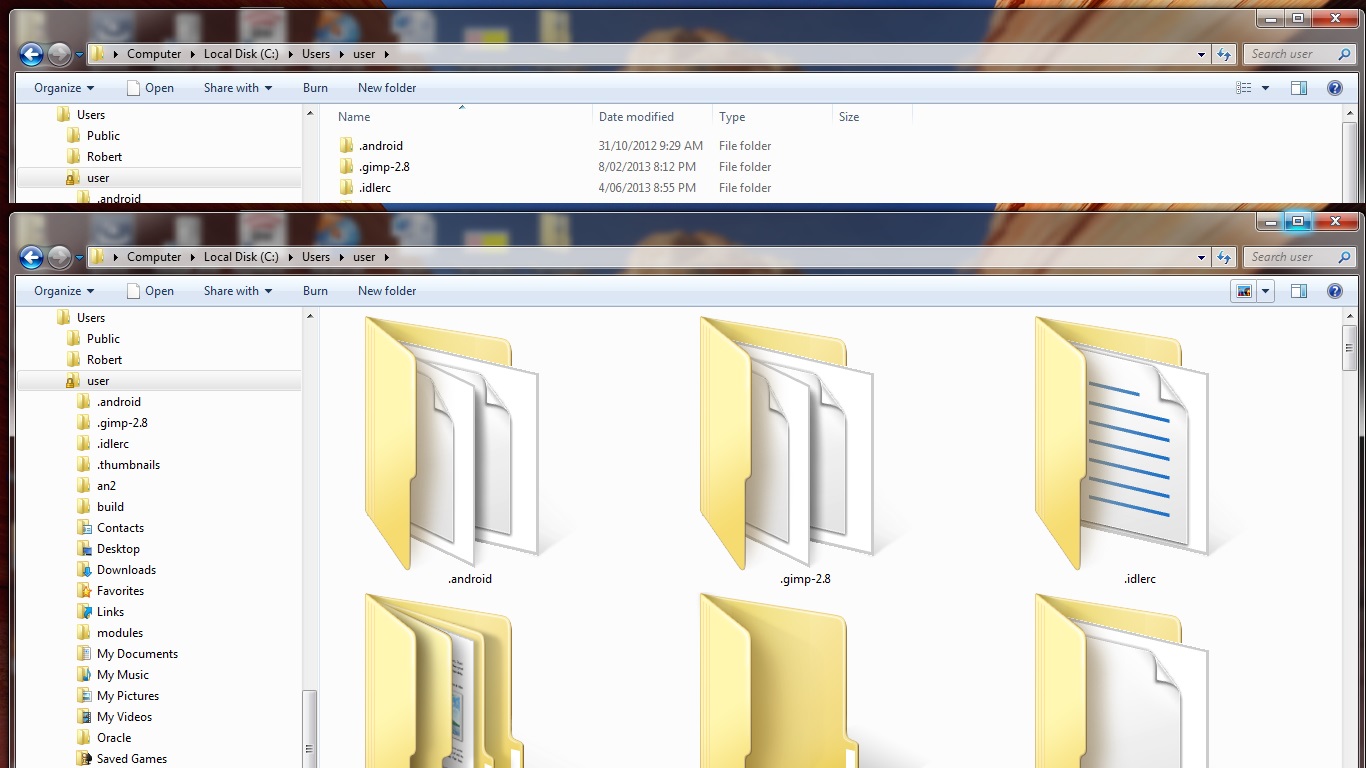Click the Refresh button in the large-icons window
Screen dimensions: 1366x768
click(x=1224, y=257)
